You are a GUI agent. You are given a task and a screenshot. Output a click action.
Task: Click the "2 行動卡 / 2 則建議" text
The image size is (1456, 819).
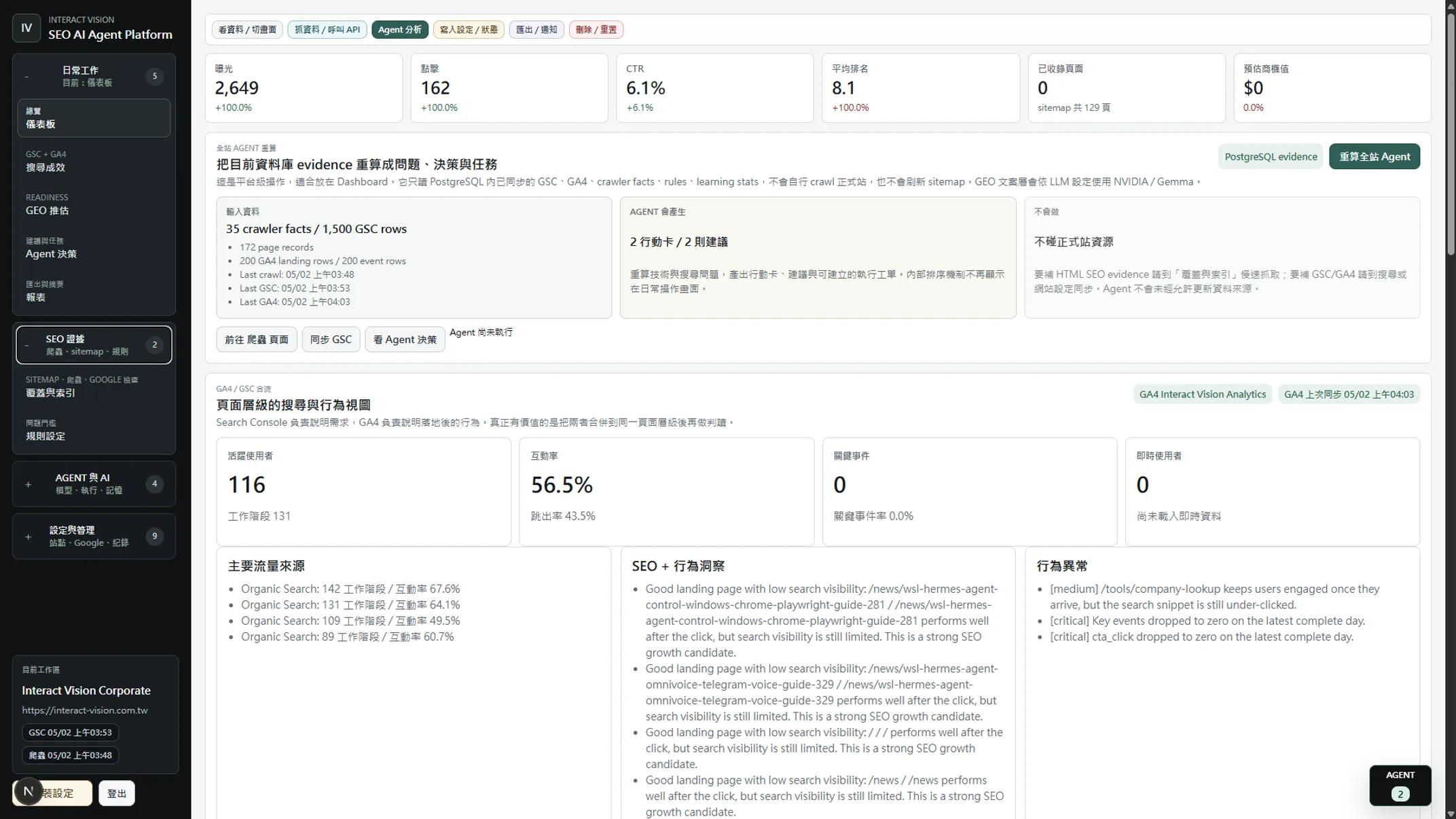tap(678, 242)
